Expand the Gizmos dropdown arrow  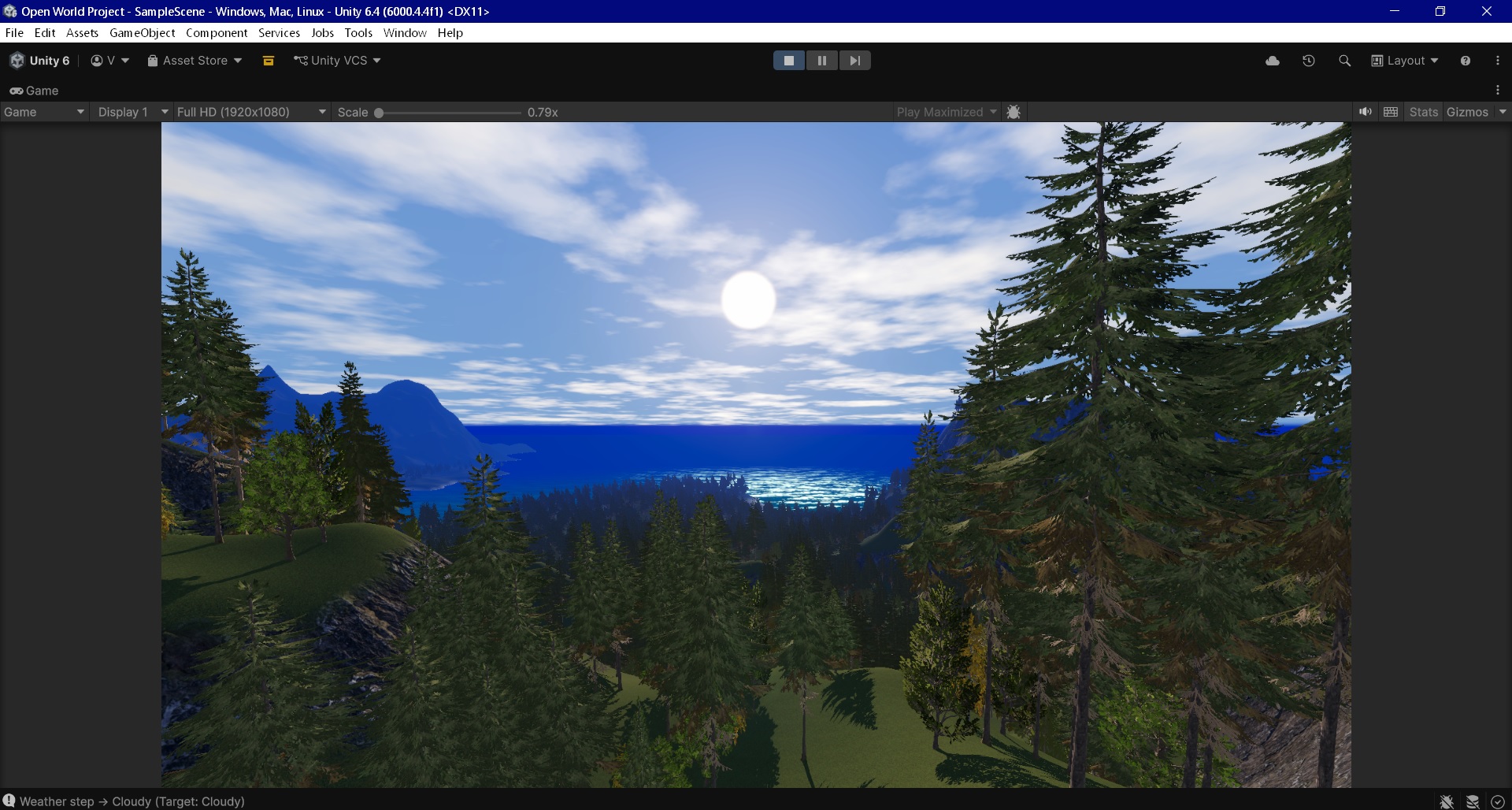pos(1503,112)
